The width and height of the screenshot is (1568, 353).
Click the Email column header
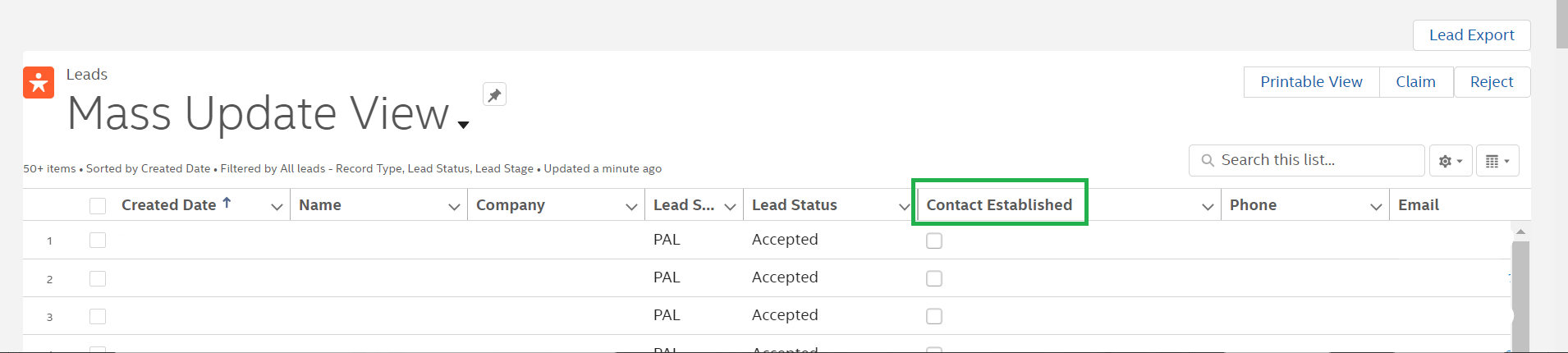(x=1418, y=205)
